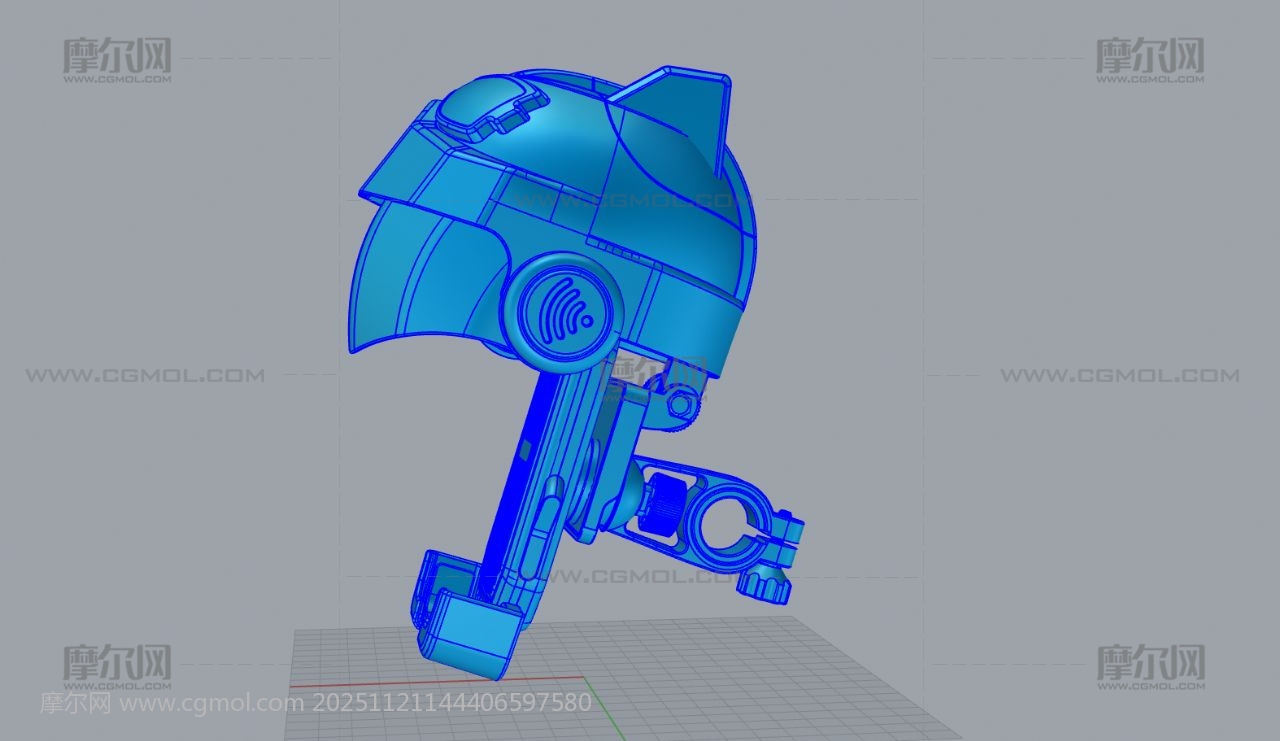This screenshot has width=1280, height=741.
Task: Click the top-right 摩尔网 logo watermark
Action: coord(1150,59)
